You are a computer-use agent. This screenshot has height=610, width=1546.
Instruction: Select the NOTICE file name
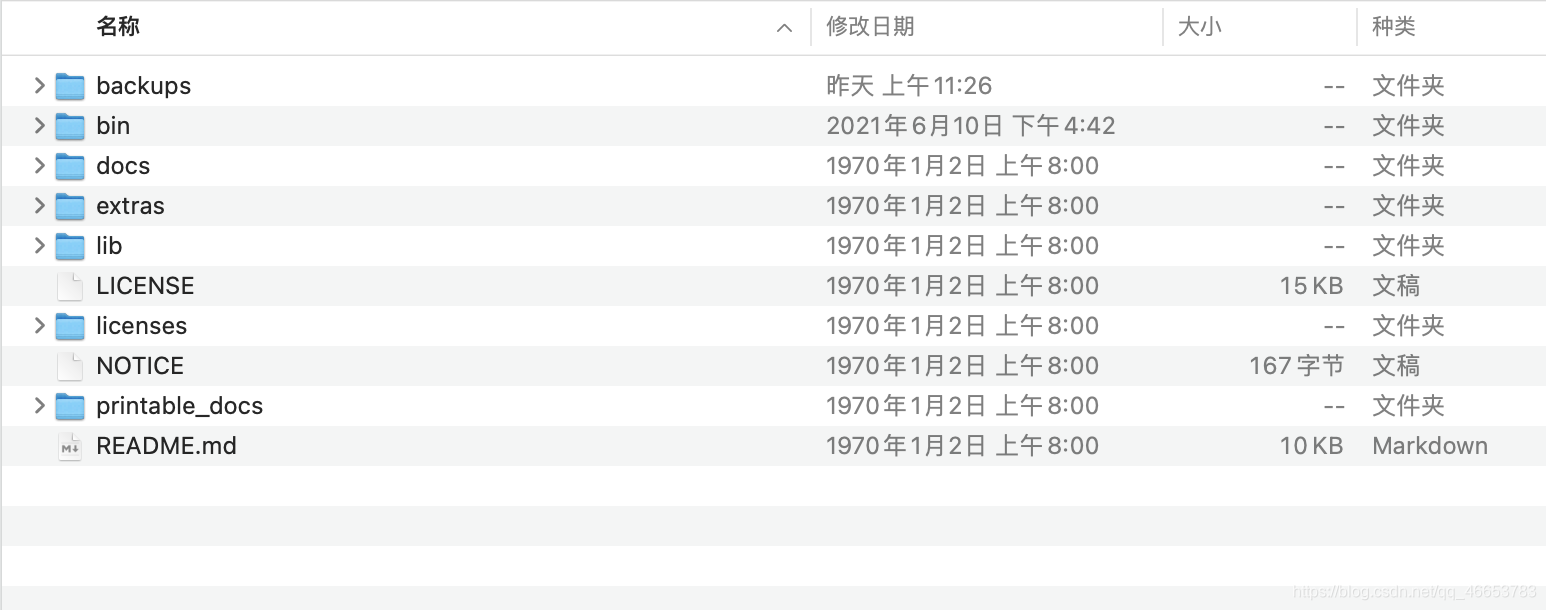(x=140, y=366)
